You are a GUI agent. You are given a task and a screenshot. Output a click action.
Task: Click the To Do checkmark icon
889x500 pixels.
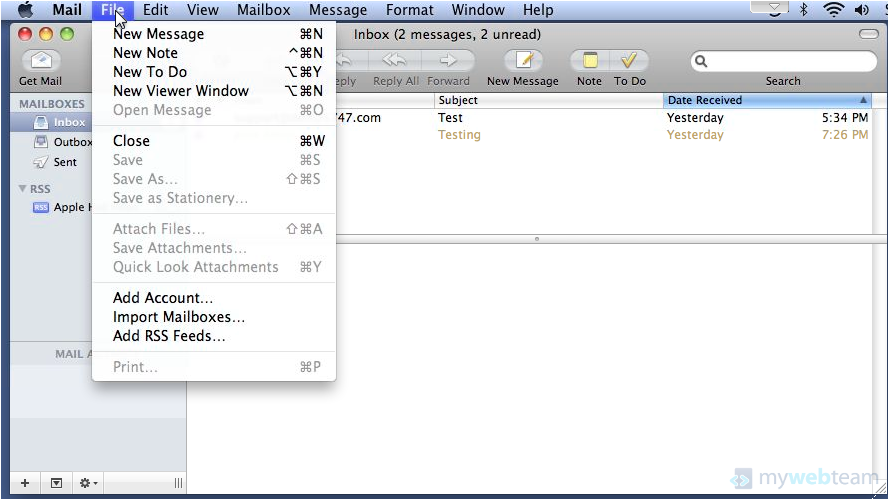point(630,62)
